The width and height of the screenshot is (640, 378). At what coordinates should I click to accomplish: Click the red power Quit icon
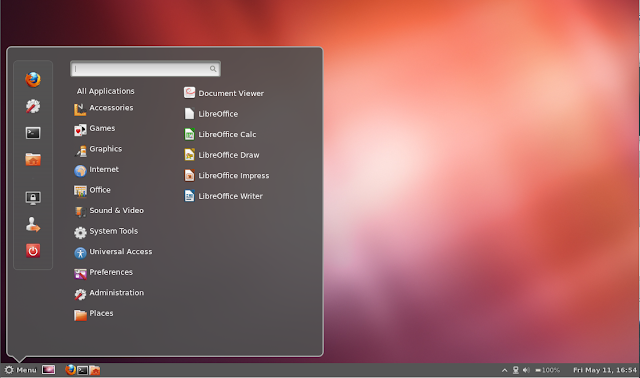coord(33,251)
